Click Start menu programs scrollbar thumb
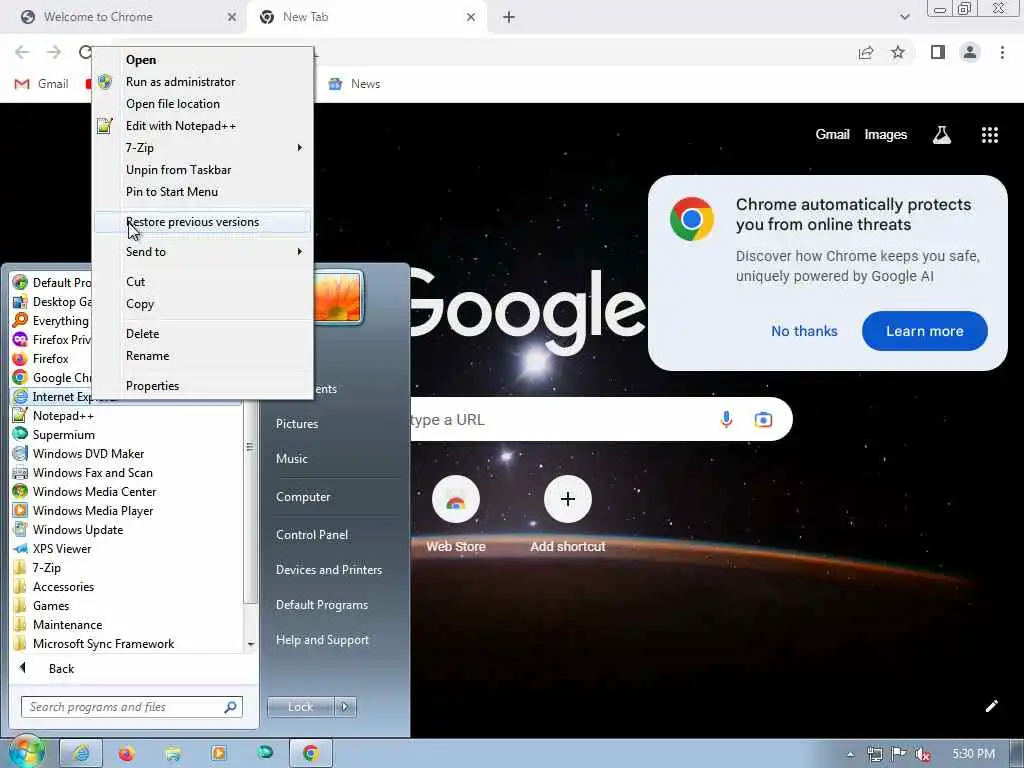The width and height of the screenshot is (1024, 768). click(x=249, y=447)
